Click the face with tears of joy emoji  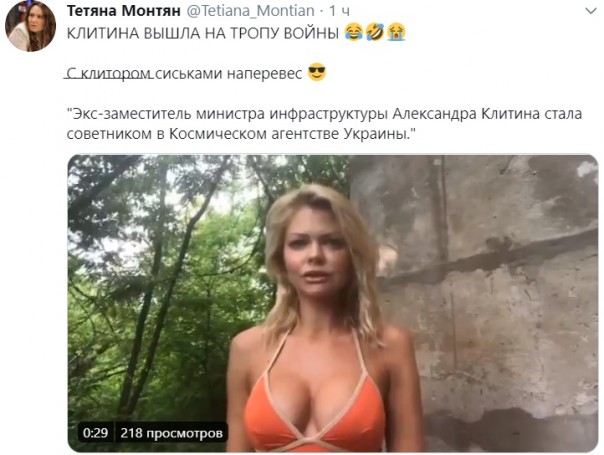(x=353, y=32)
